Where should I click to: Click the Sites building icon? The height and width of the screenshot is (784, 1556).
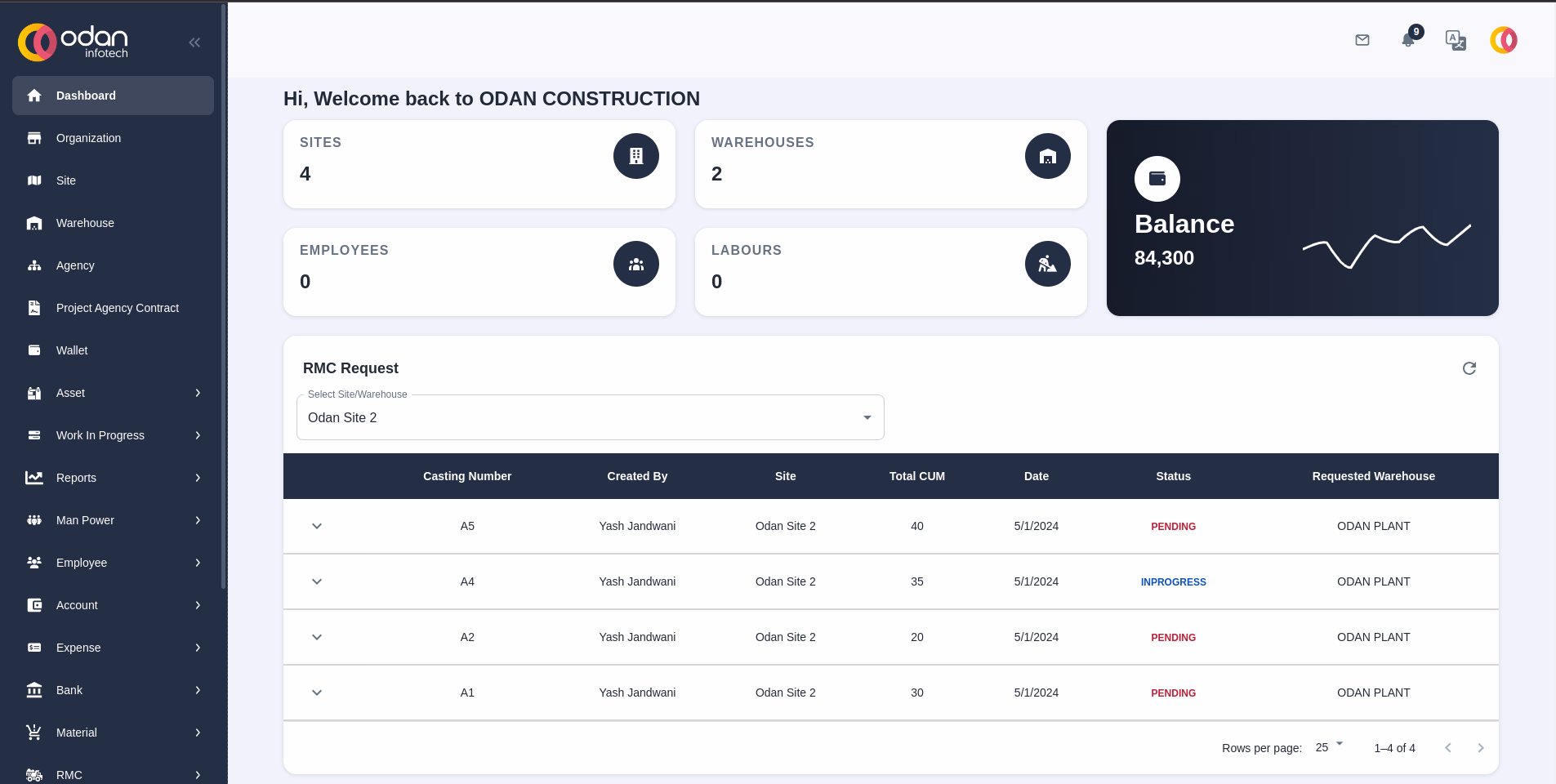coord(635,156)
